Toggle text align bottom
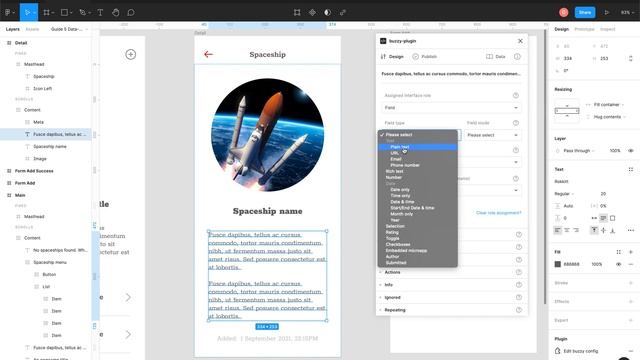Viewport: 640px width, 360px height. pyautogui.click(x=612, y=230)
